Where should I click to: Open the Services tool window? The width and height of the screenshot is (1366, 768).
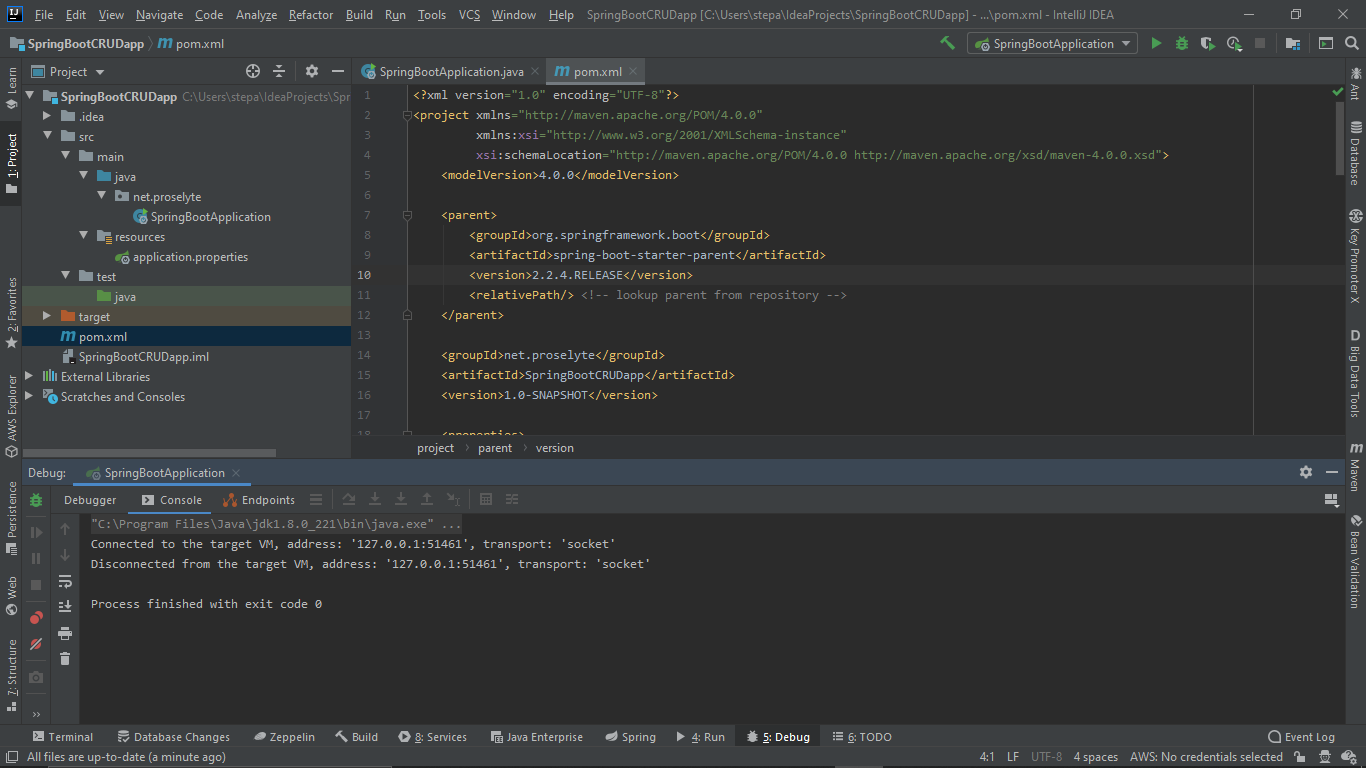432,737
